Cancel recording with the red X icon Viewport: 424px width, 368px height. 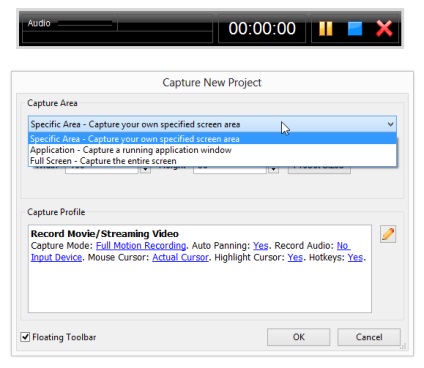(x=384, y=28)
